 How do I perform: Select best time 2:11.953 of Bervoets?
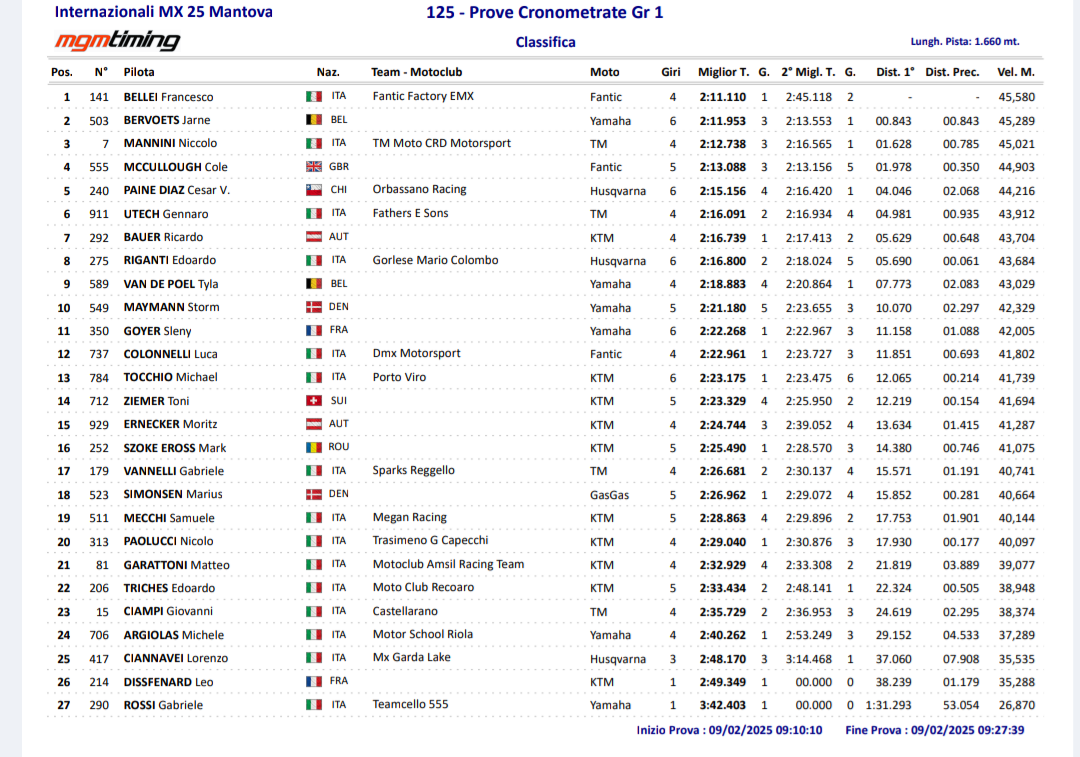coord(722,120)
